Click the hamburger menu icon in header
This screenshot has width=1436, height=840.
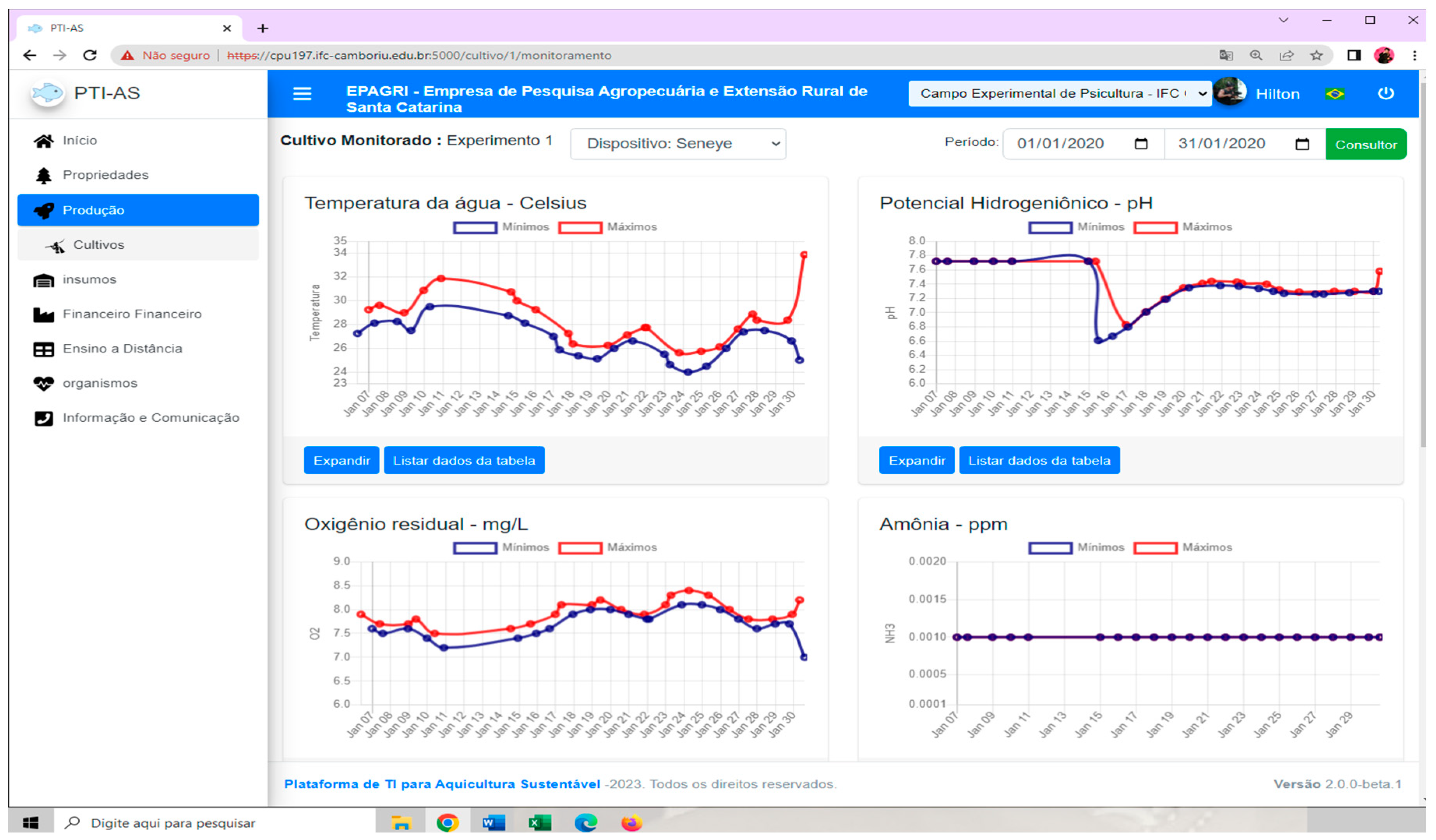(302, 93)
